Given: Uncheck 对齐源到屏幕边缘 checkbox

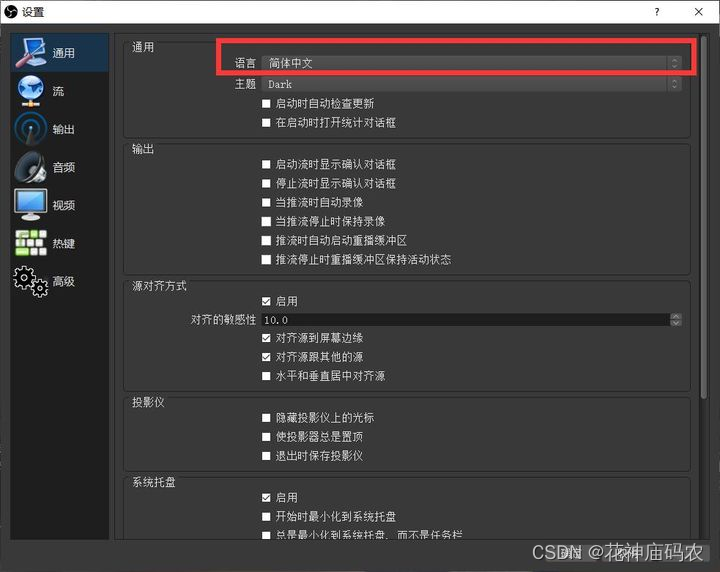Looking at the screenshot, I should [x=266, y=338].
